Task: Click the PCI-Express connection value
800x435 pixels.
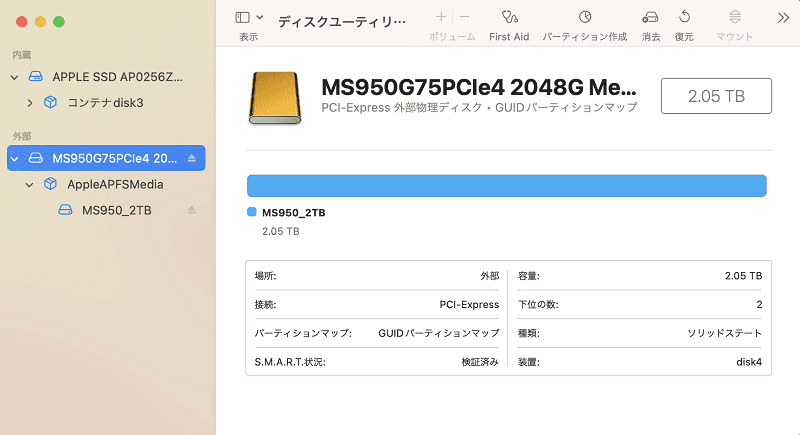Action: click(469, 304)
